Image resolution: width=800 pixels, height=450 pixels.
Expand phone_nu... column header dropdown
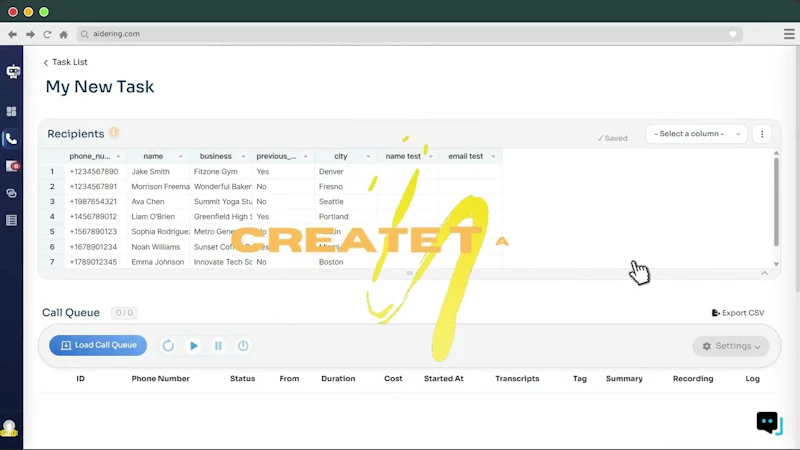(118, 157)
